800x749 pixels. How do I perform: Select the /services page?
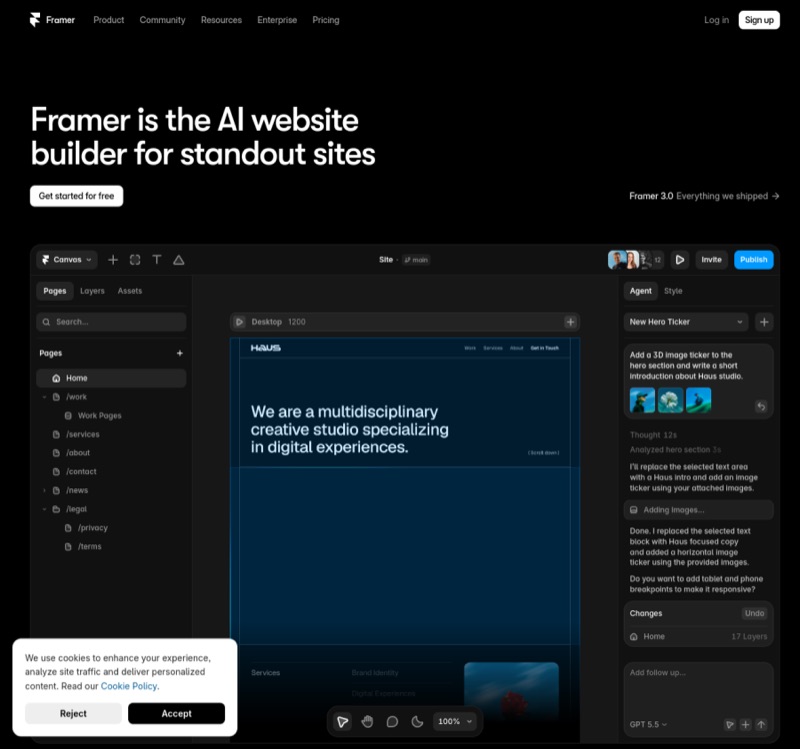coord(82,434)
